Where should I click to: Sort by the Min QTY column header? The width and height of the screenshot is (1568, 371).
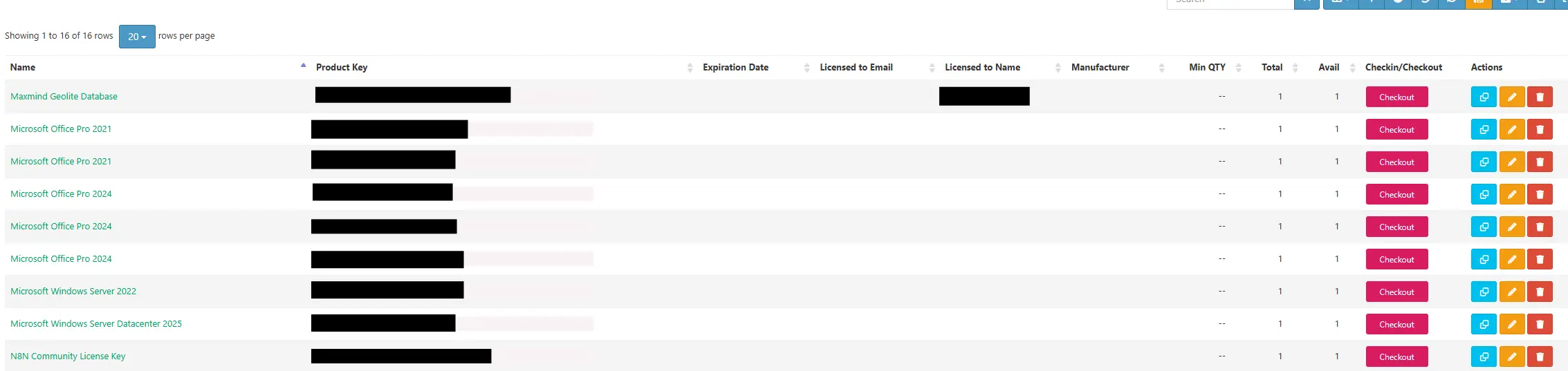coord(1207,67)
